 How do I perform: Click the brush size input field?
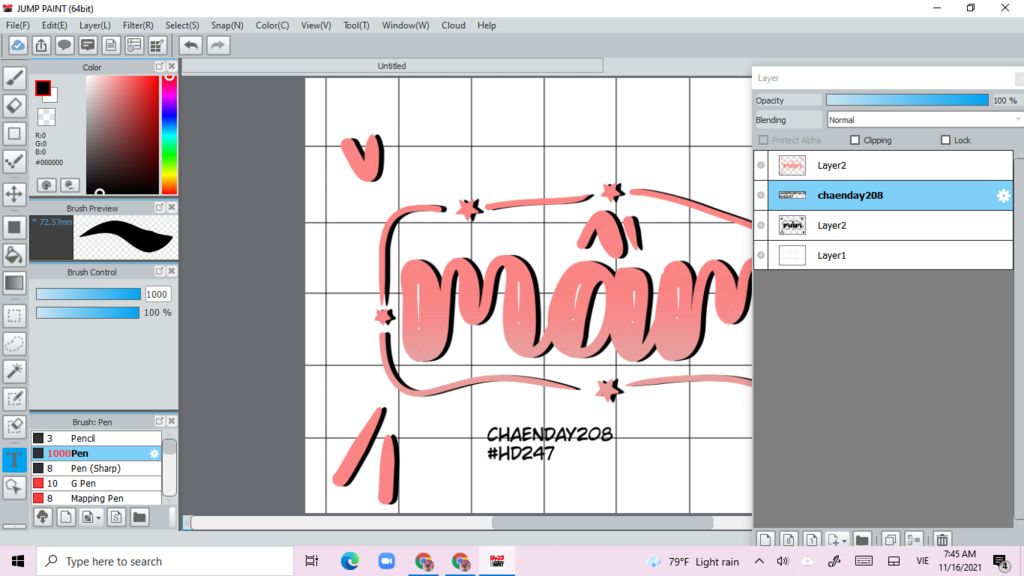157,295
